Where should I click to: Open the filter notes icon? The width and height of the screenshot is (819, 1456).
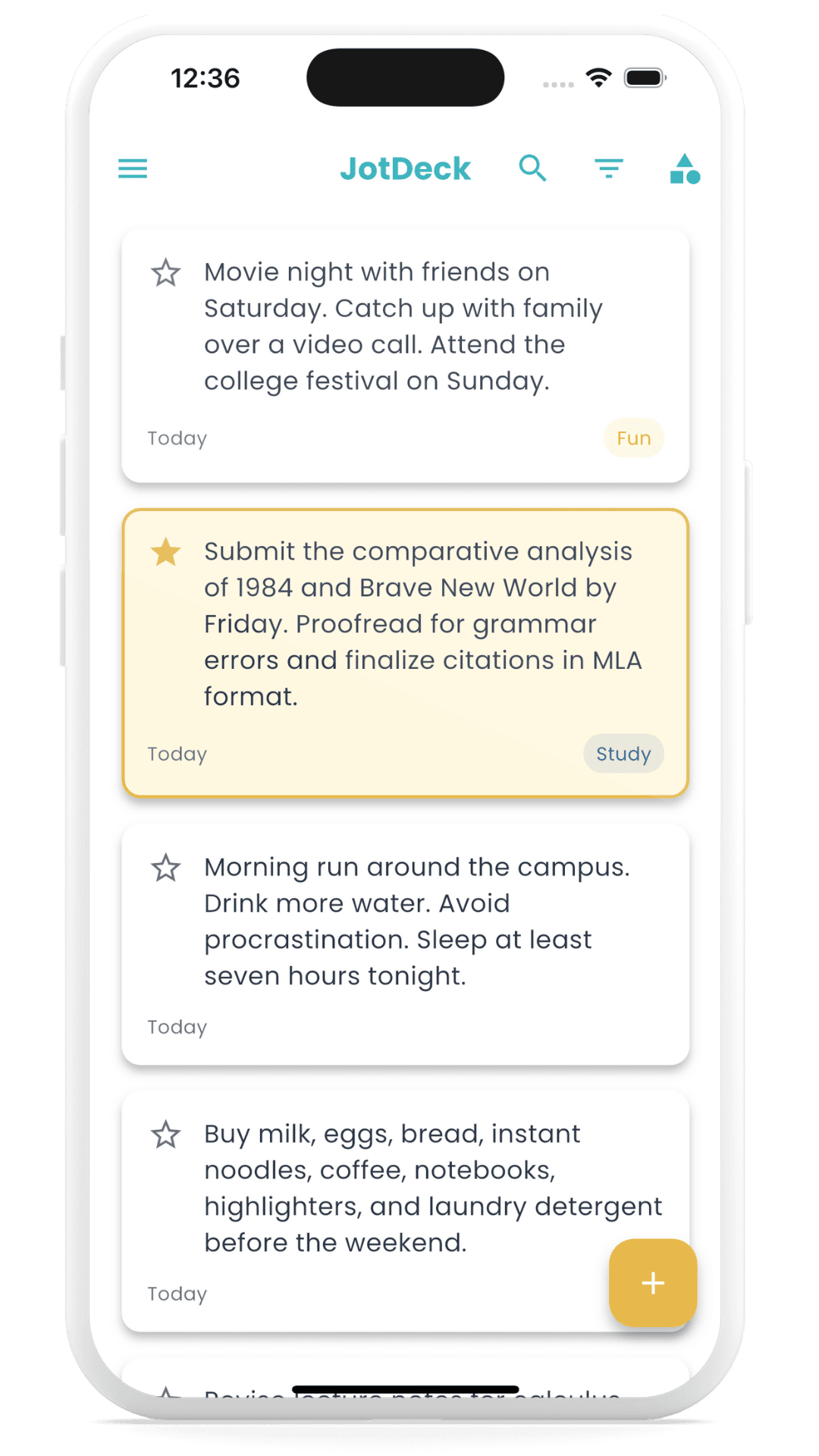click(609, 168)
